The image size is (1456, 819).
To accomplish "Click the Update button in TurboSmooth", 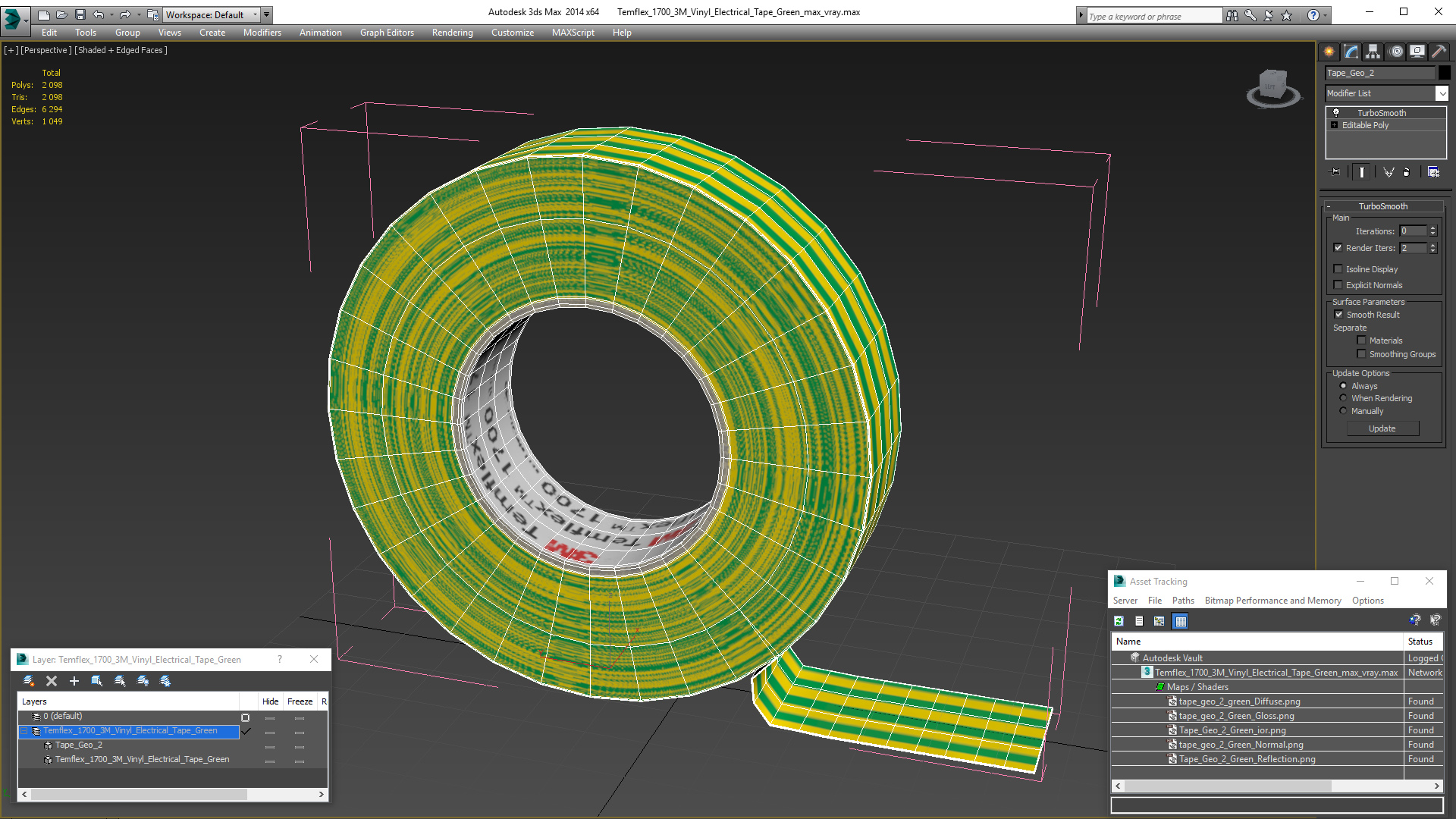I will (1382, 428).
